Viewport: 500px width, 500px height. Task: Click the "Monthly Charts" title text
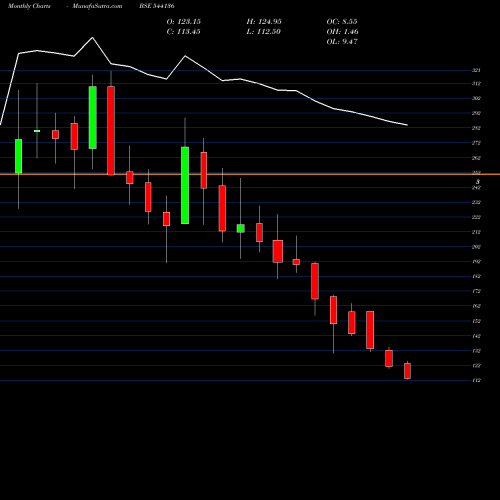pos(29,6)
